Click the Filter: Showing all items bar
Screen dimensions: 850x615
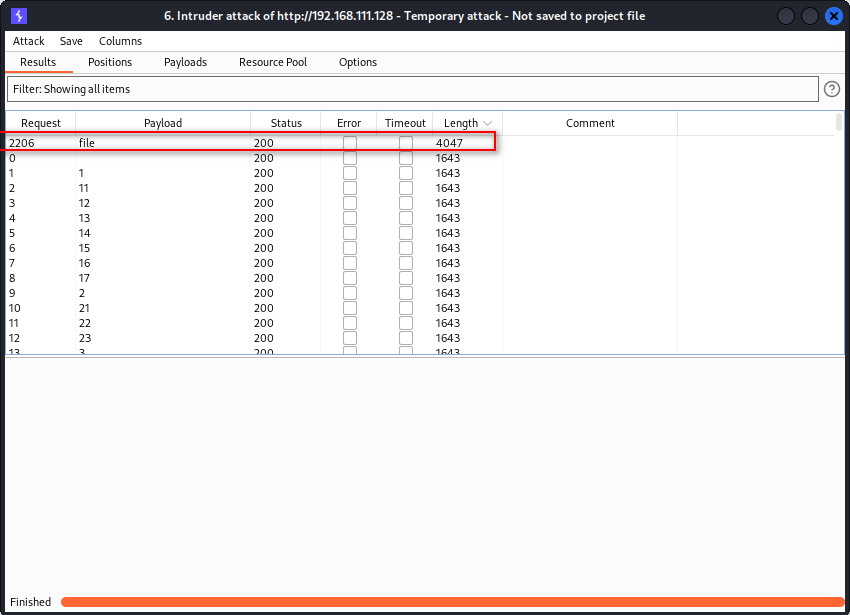pyautogui.click(x=413, y=89)
